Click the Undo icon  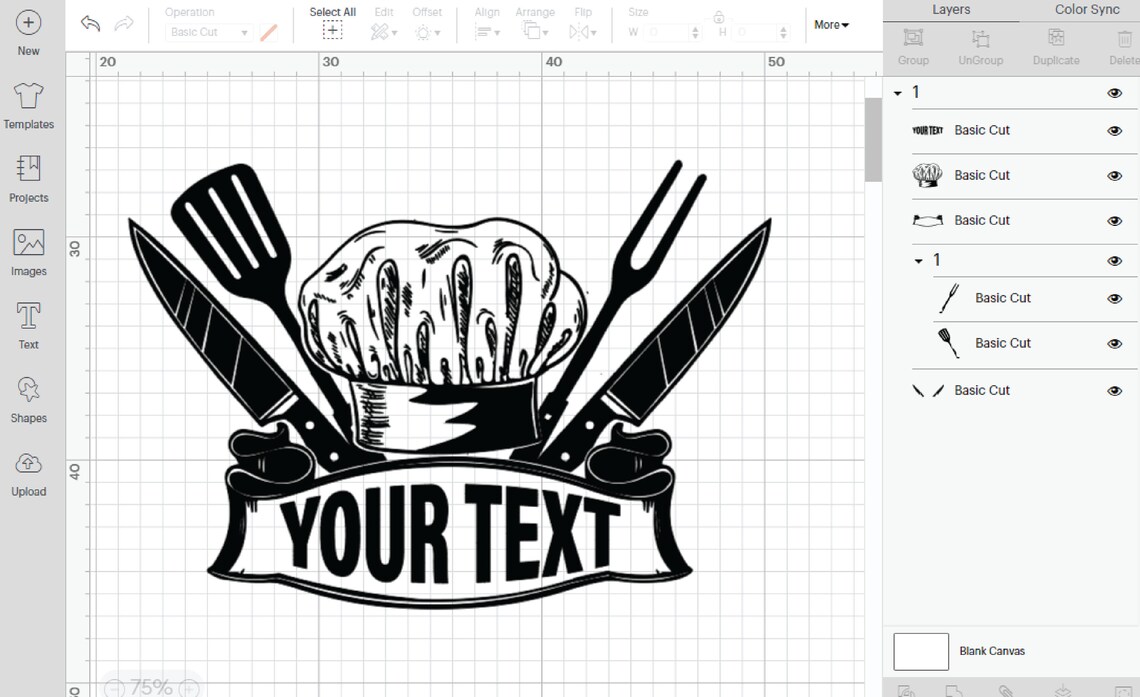tap(89, 22)
